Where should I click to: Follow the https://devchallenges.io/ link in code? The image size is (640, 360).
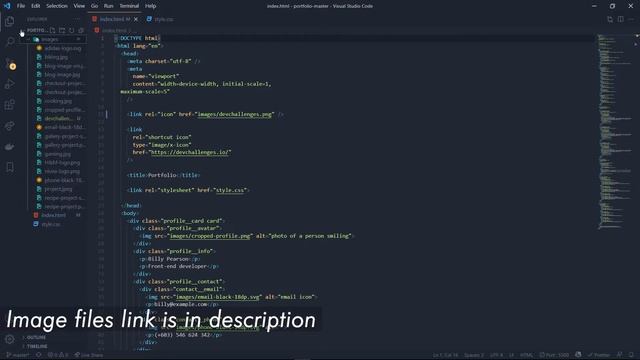click(x=189, y=152)
